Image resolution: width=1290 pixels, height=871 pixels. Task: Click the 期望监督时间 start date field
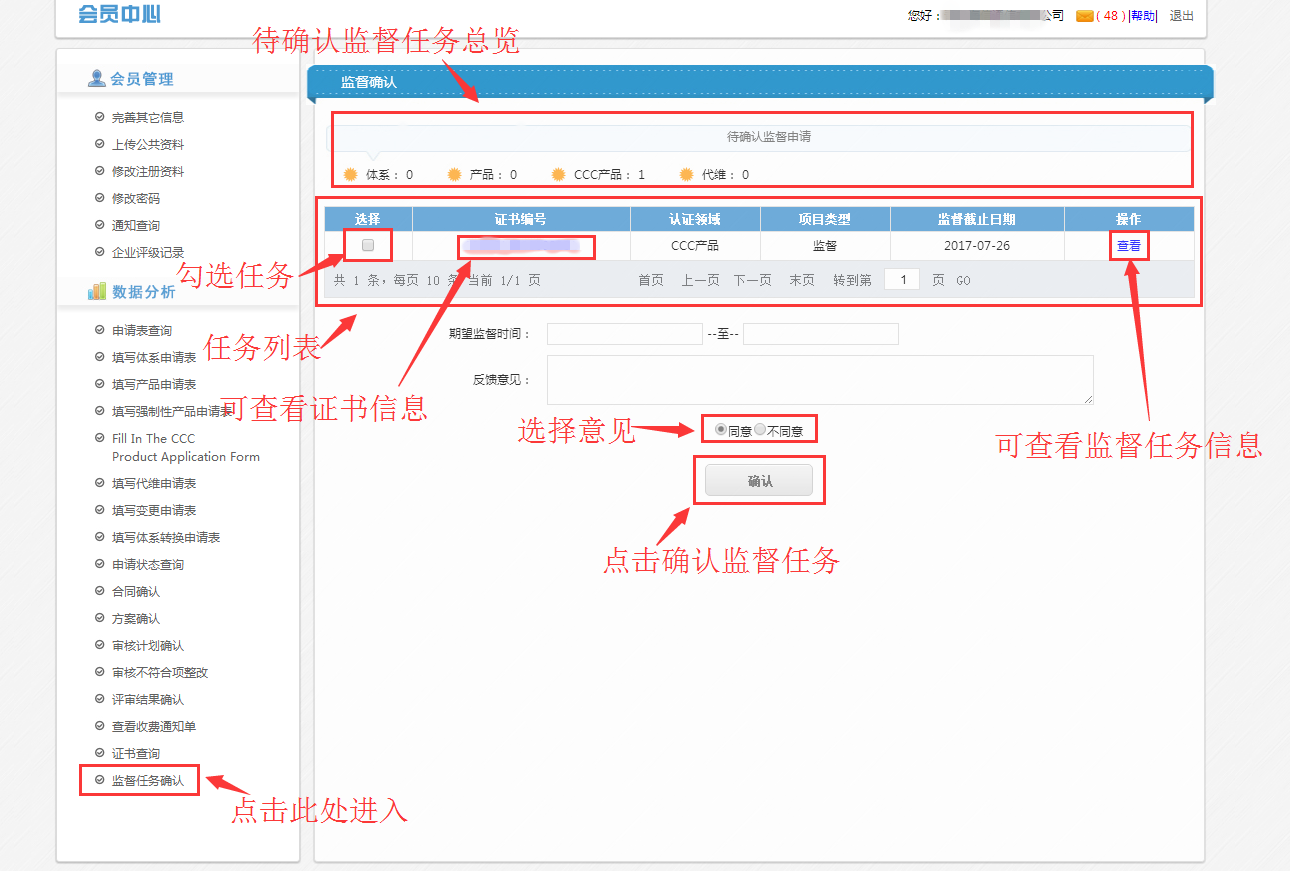(x=624, y=334)
